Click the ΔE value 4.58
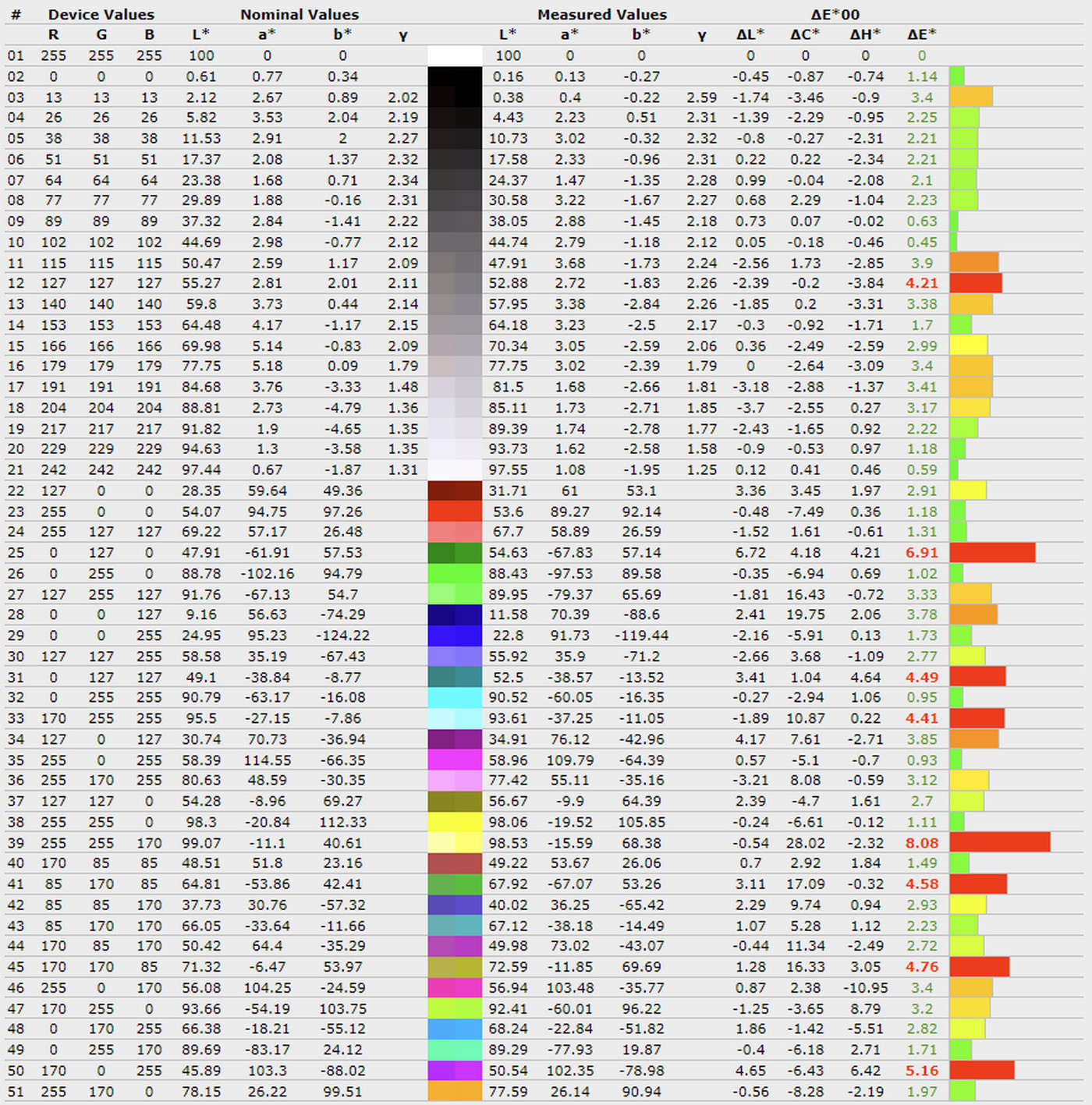Image resolution: width=1092 pixels, height=1105 pixels. point(922,884)
